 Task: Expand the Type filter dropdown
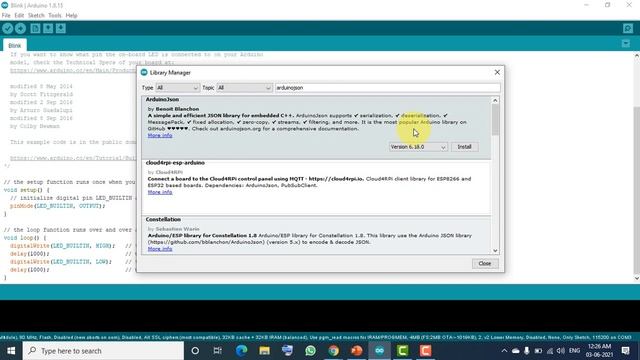[177, 88]
